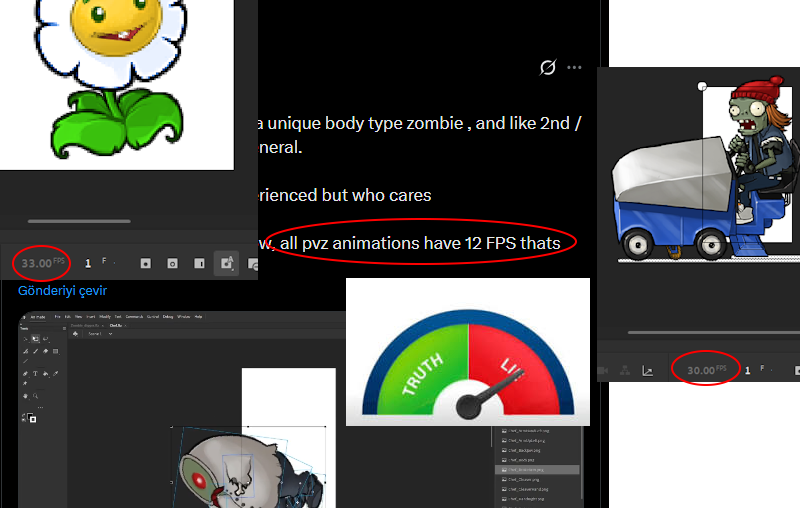
Task: Select the Hand tool
Action: click(x=25, y=396)
